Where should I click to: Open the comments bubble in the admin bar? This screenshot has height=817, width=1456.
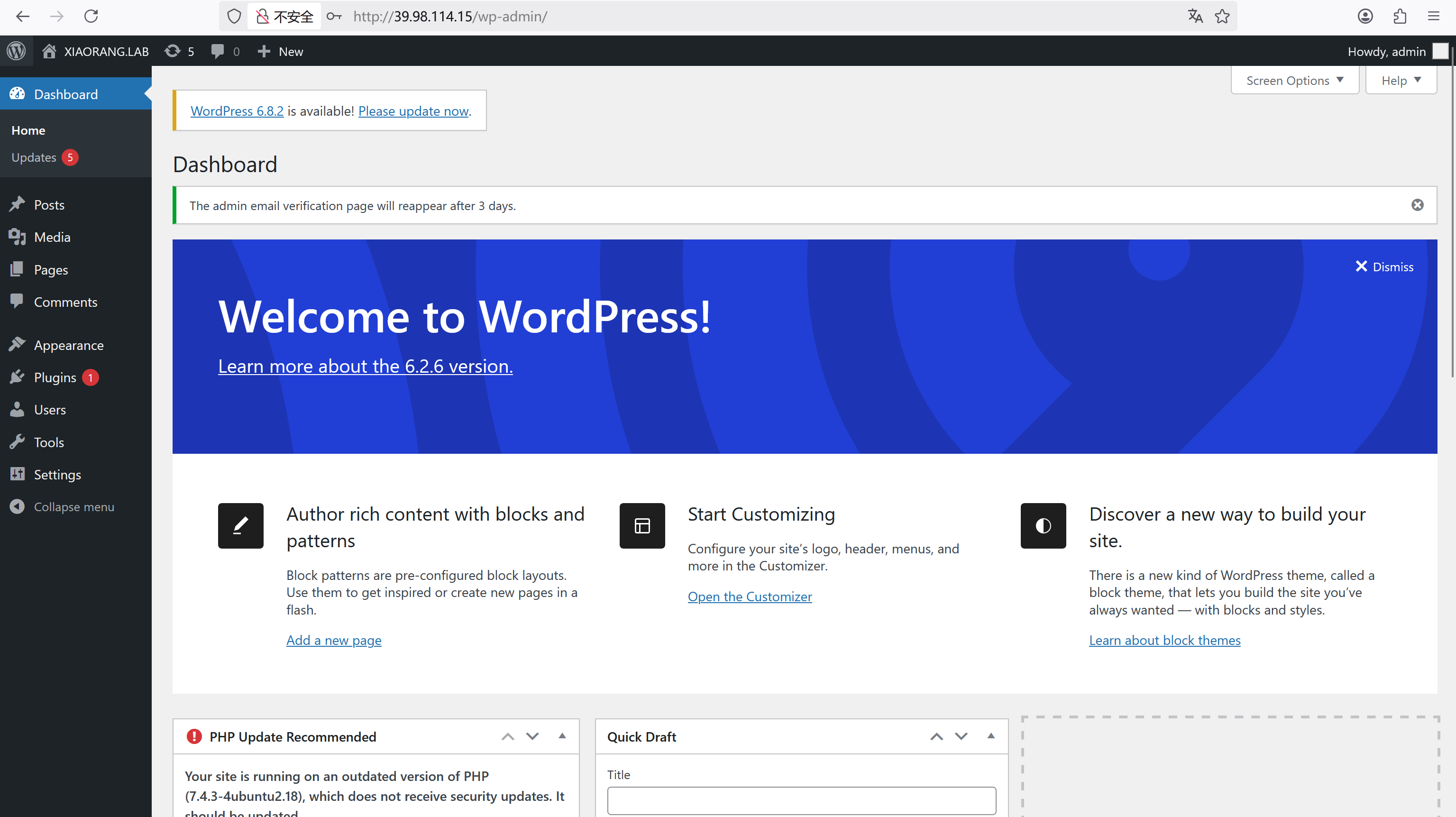click(x=225, y=51)
